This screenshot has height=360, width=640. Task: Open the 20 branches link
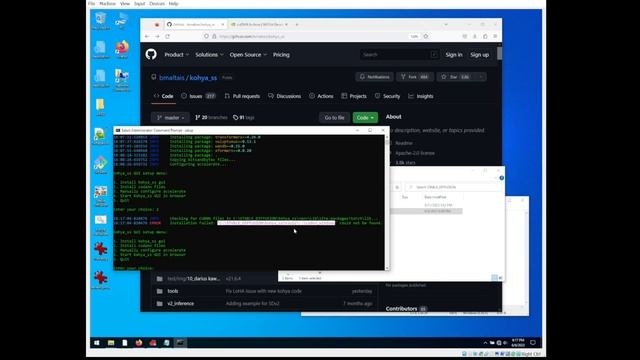pyautogui.click(x=211, y=118)
